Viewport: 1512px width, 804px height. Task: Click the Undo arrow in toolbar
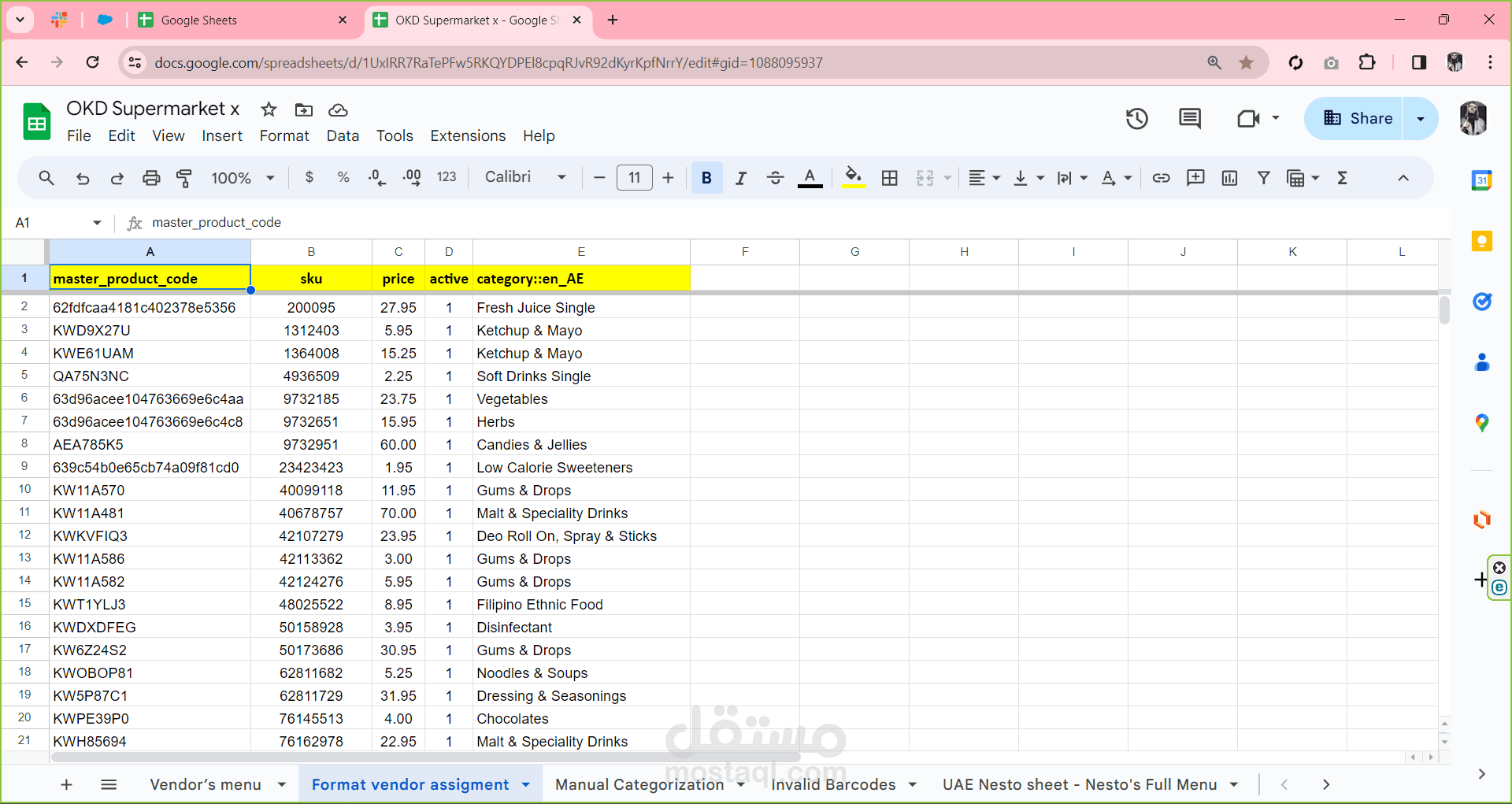point(83,178)
